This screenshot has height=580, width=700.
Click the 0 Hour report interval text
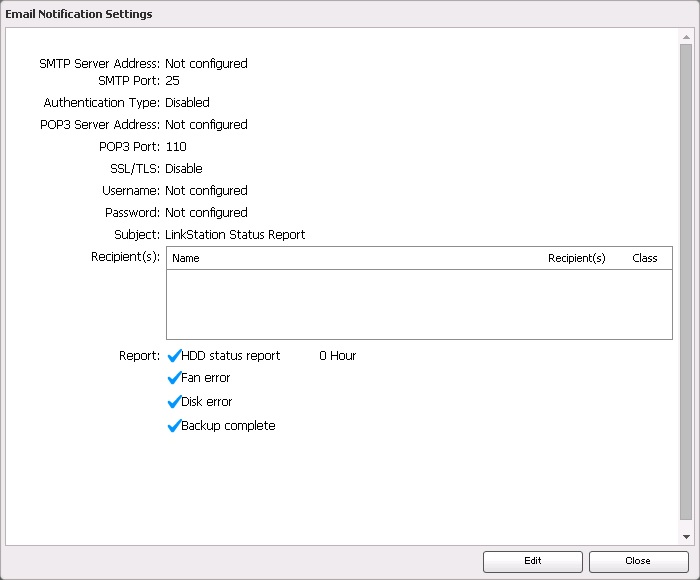click(x=337, y=356)
